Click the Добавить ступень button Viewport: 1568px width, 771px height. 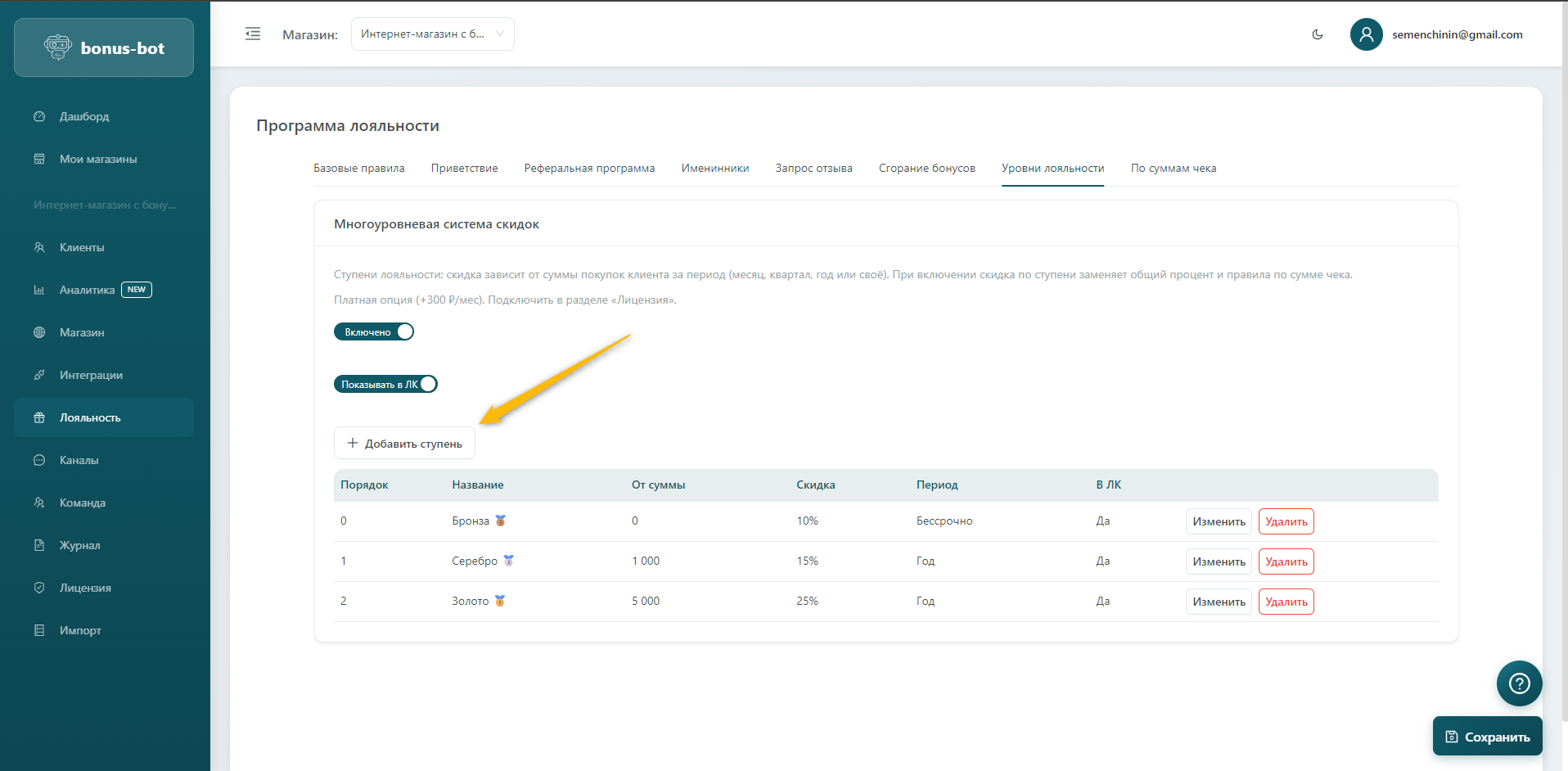pos(404,444)
